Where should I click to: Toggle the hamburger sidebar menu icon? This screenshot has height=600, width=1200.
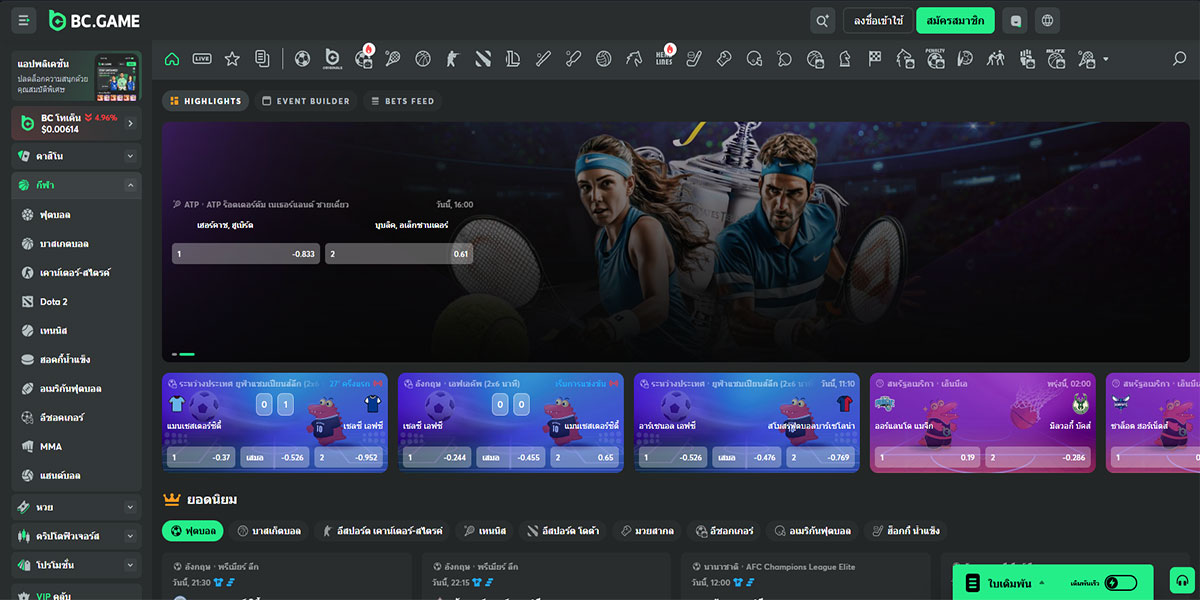click(x=23, y=20)
